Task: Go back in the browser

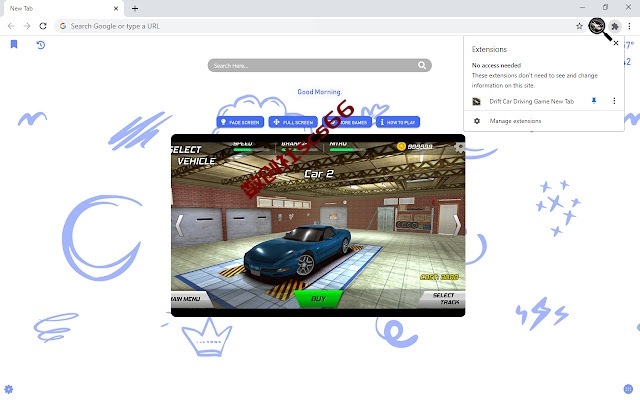Action: [x=11, y=26]
